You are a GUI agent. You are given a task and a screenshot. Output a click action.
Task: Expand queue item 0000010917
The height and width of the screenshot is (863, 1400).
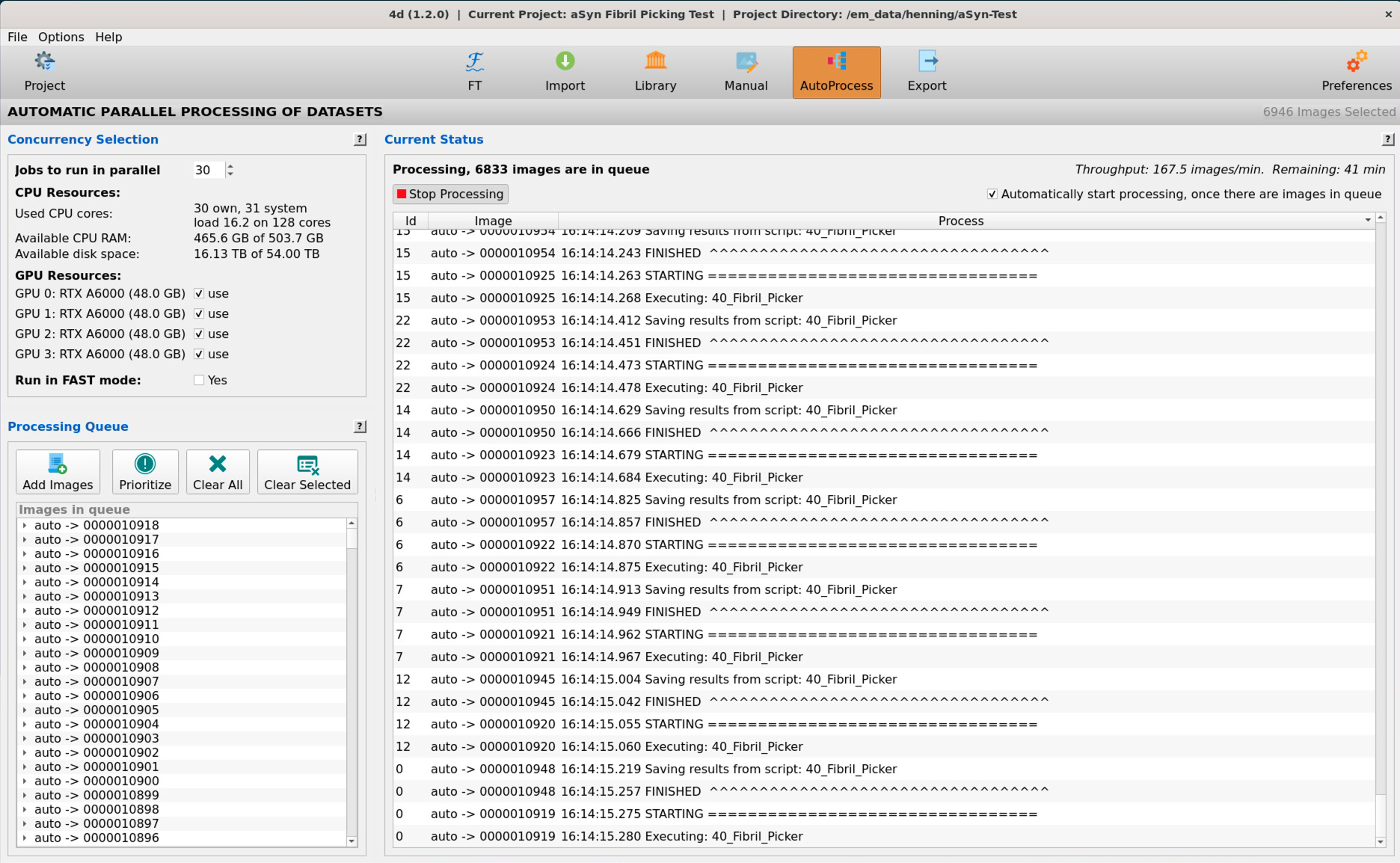[x=25, y=539]
